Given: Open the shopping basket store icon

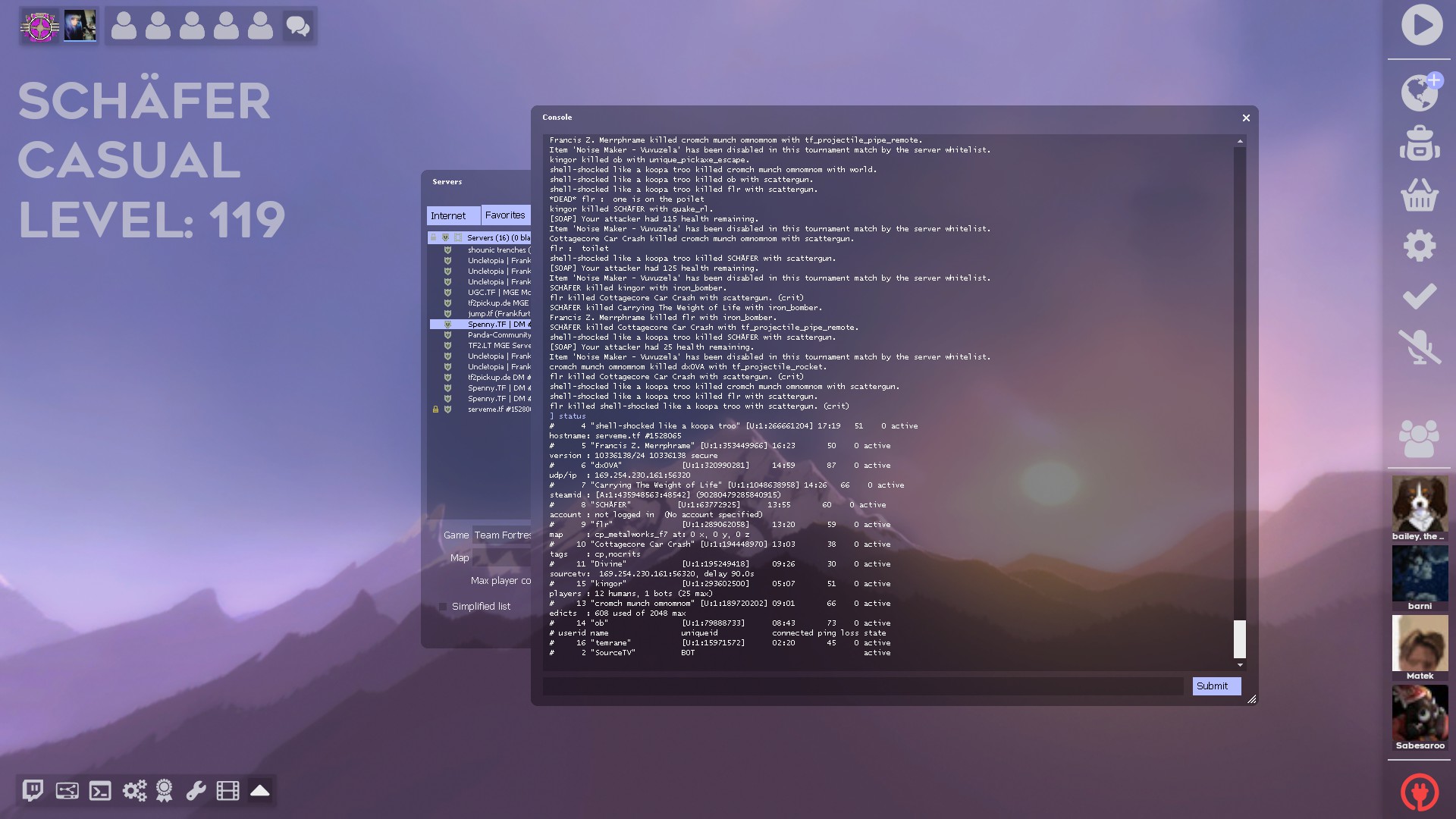Looking at the screenshot, I should point(1419,195).
